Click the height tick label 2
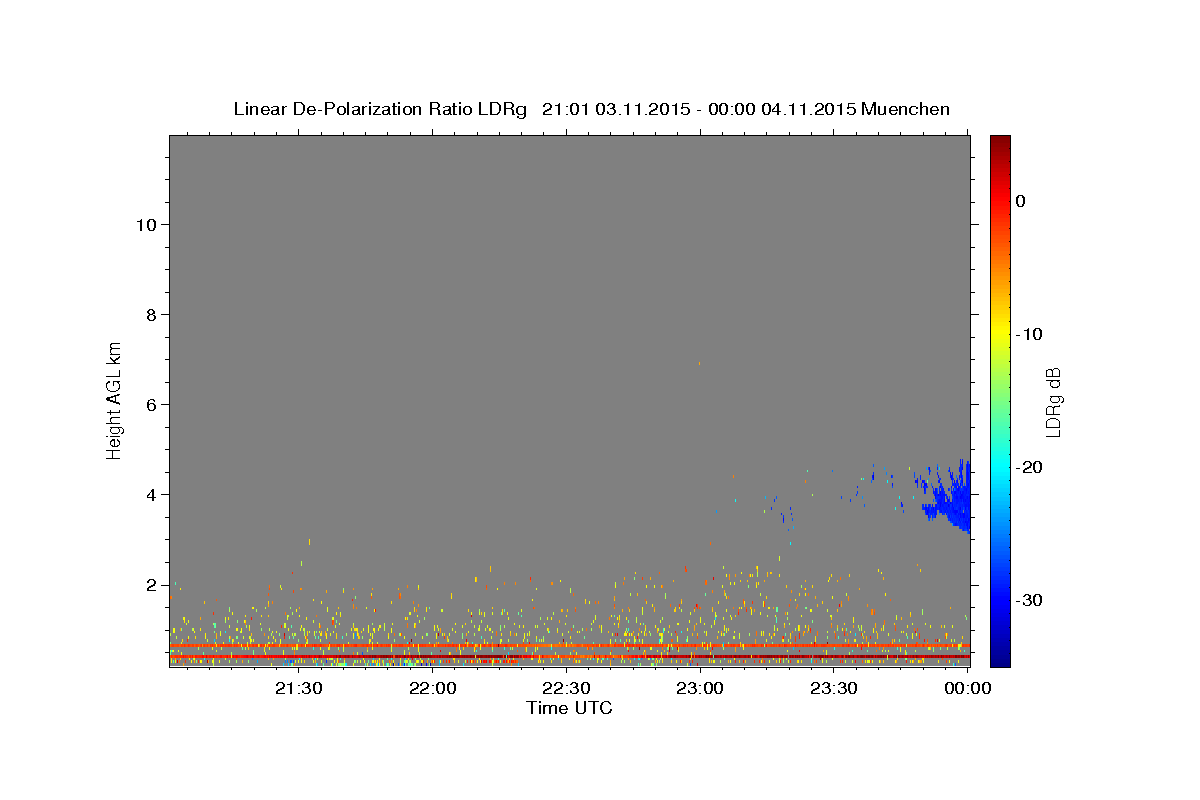1200x800 pixels. (151, 584)
